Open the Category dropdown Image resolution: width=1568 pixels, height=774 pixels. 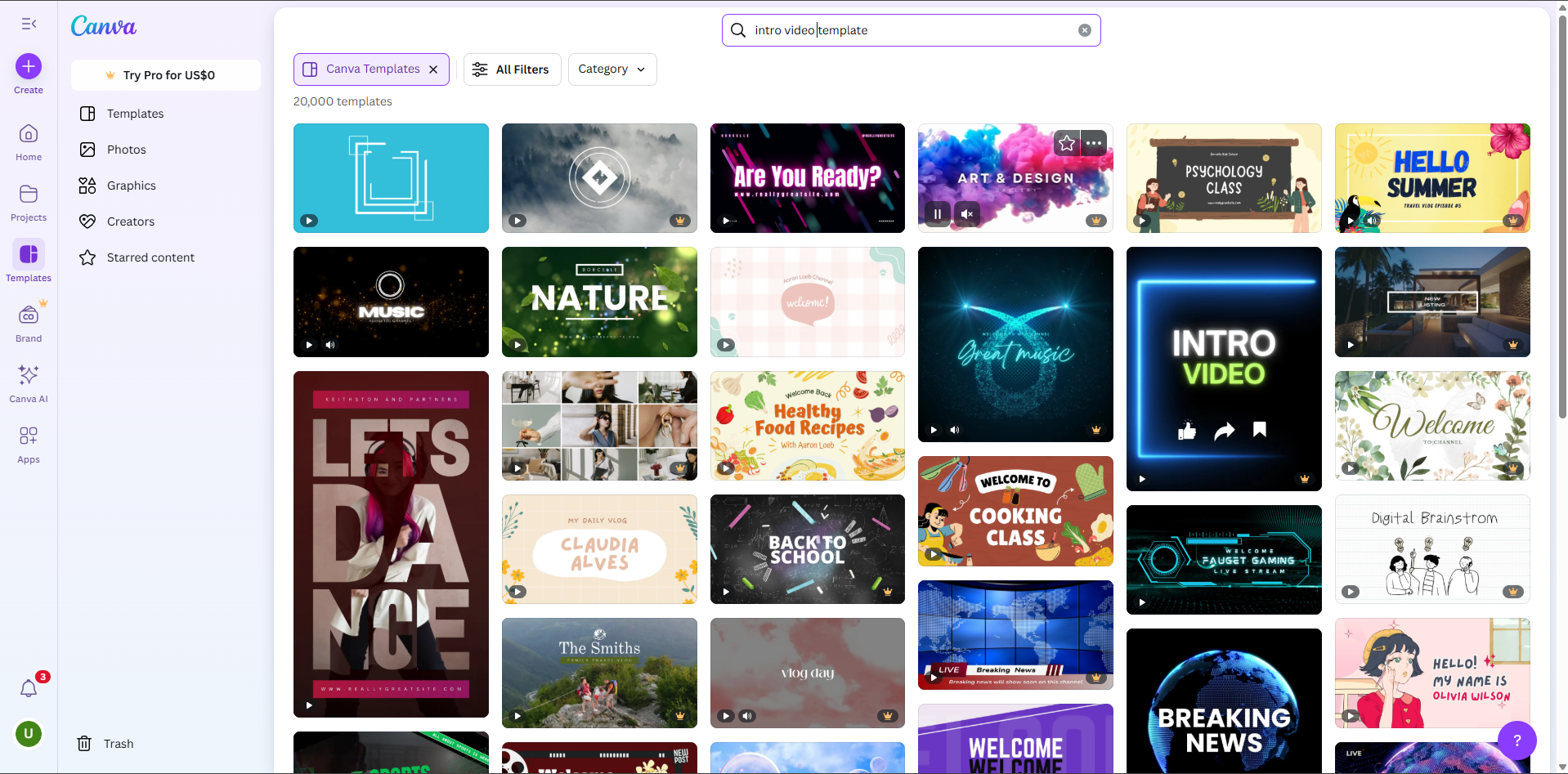pyautogui.click(x=611, y=69)
